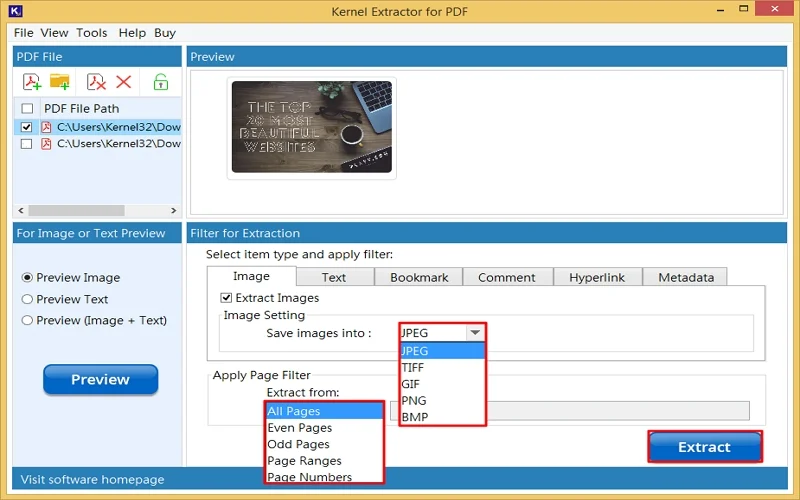The image size is (800, 500).
Task: Choose BMP from the format list
Action: [442, 417]
